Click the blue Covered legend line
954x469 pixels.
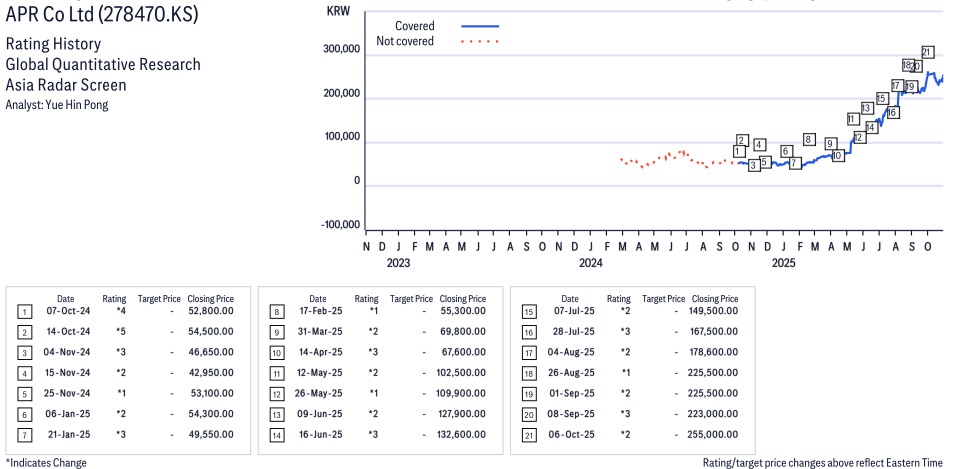pos(480,26)
